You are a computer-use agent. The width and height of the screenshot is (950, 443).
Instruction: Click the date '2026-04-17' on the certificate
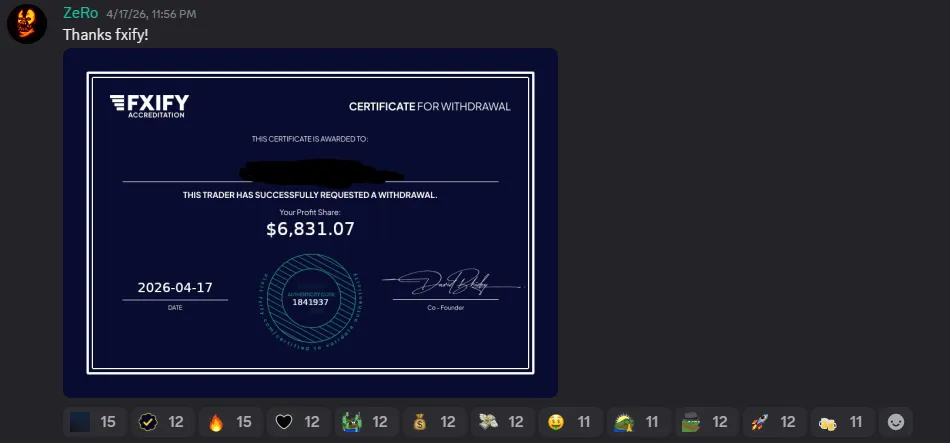175,287
